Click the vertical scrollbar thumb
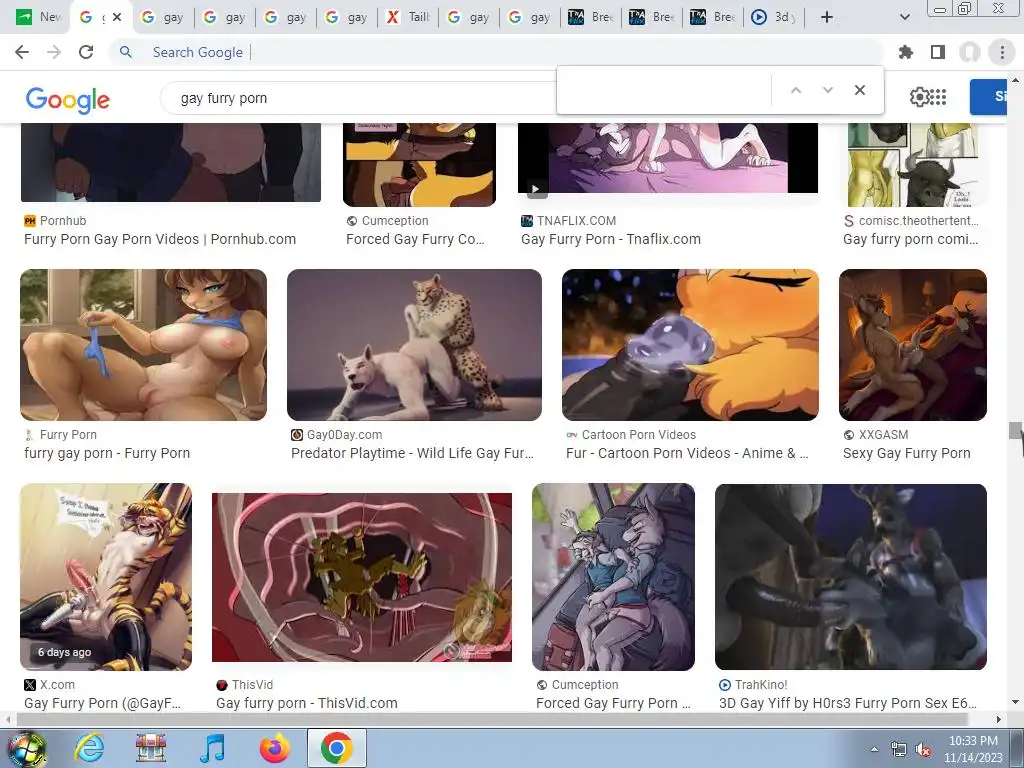 [1015, 431]
